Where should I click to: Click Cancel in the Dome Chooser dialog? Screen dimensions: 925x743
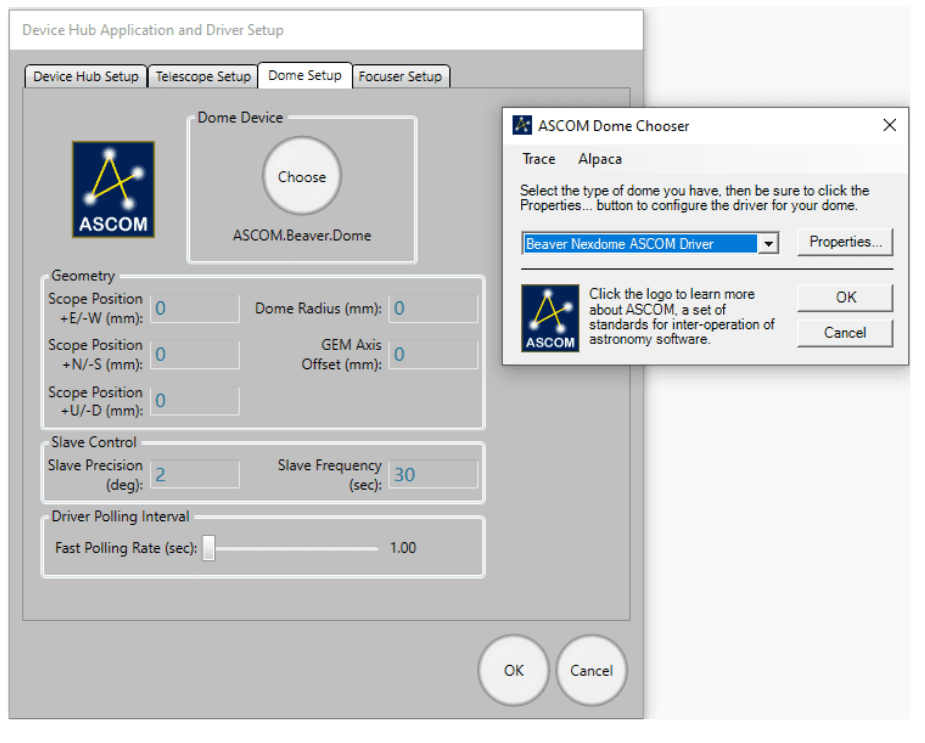845,333
